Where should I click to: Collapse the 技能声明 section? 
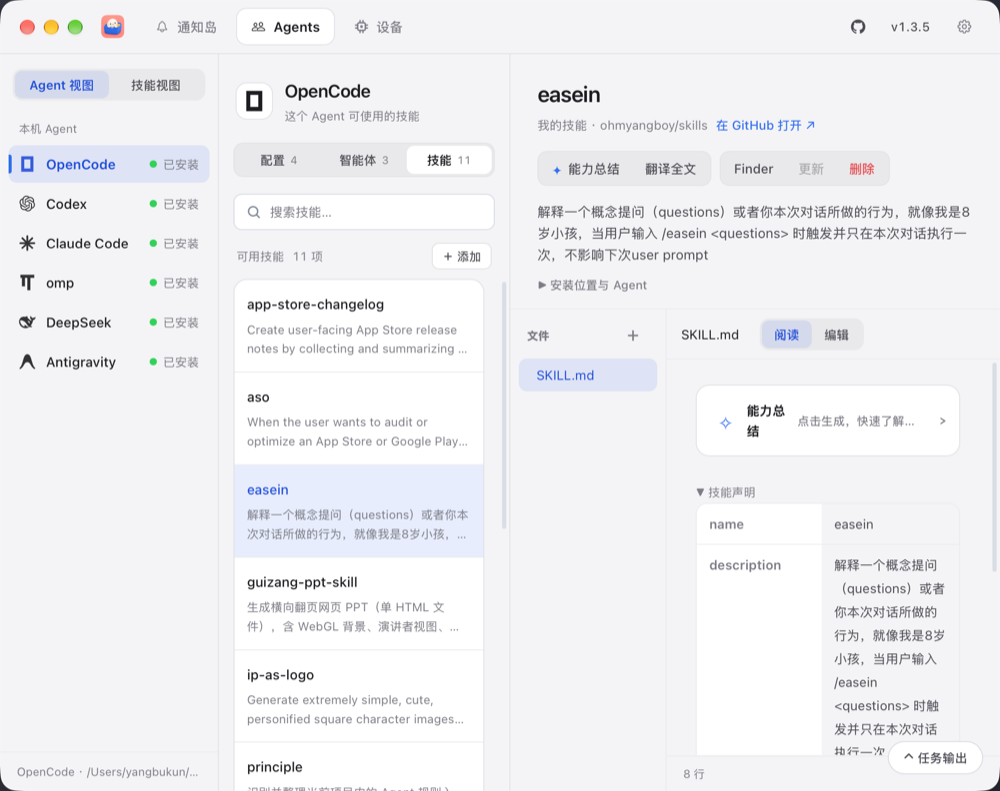coord(726,492)
